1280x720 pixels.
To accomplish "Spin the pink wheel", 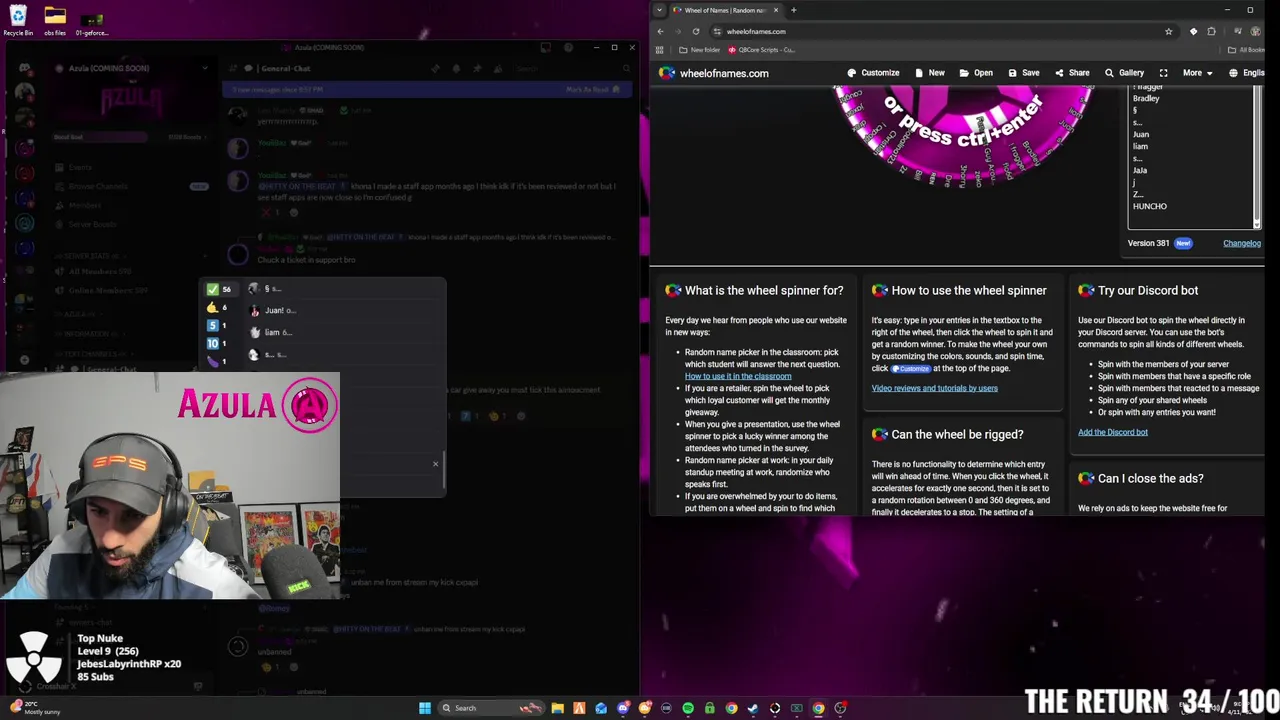I will point(963,135).
